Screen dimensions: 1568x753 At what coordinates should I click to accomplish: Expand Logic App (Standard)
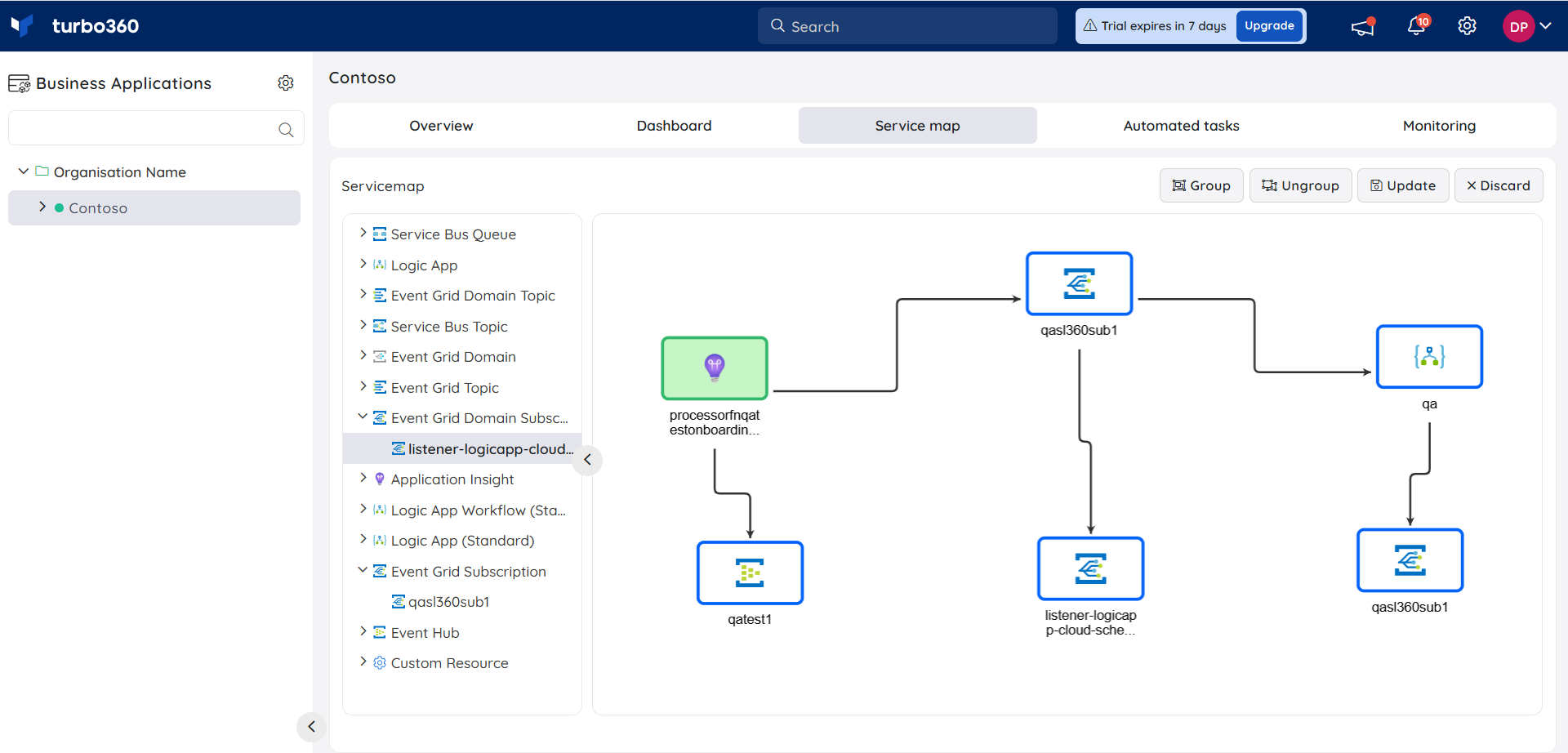click(x=363, y=540)
